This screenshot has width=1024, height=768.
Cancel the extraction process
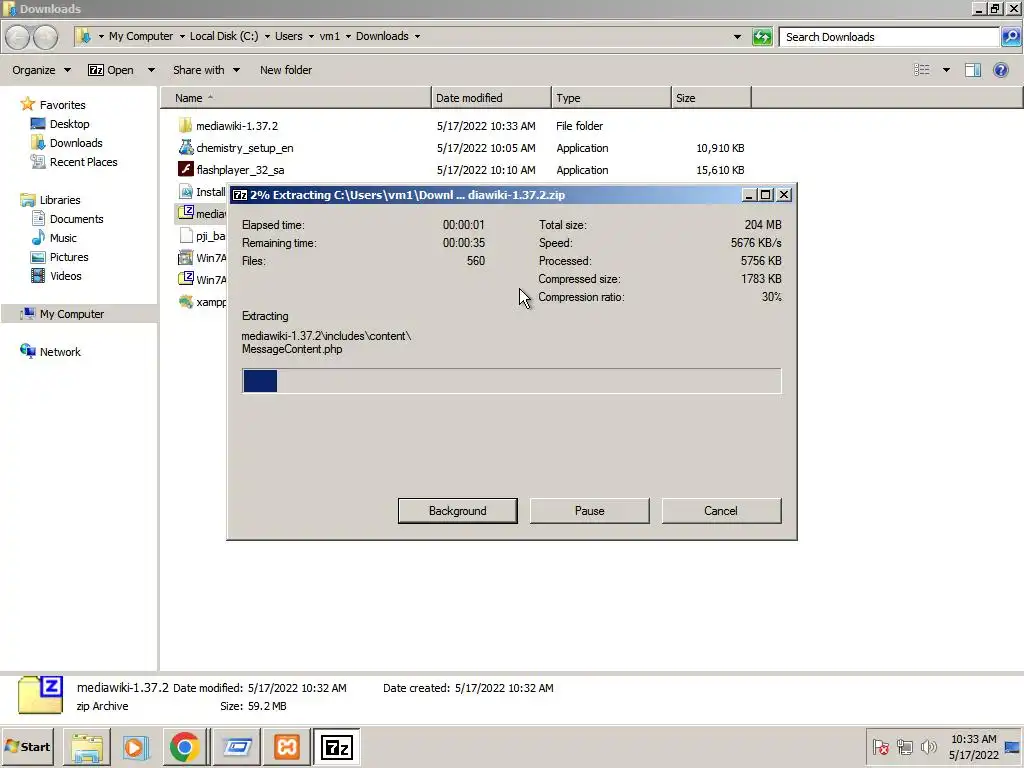[721, 511]
